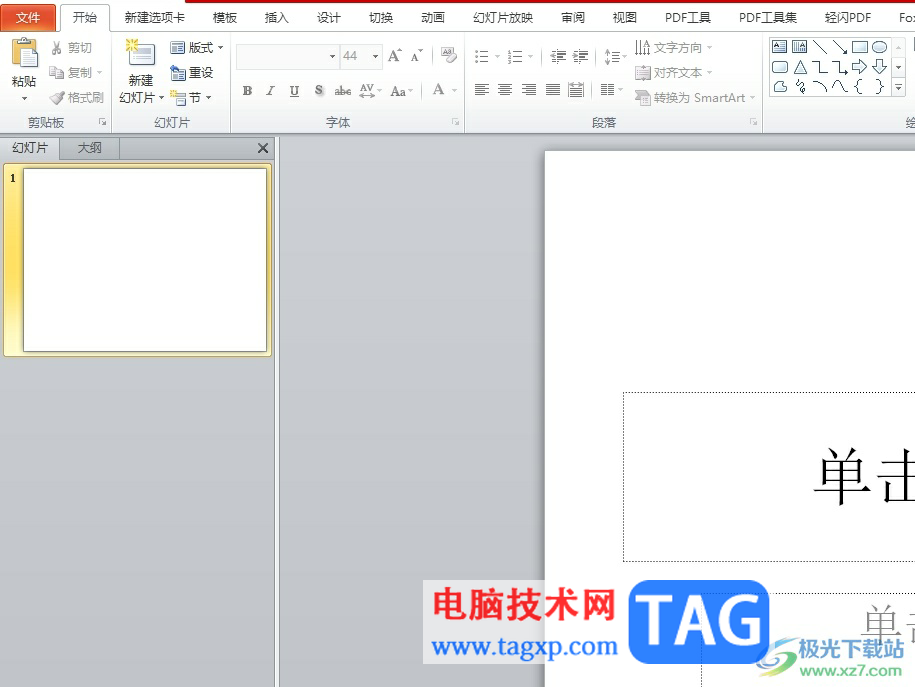915x687 pixels.
Task: Open the Paragraph dialog launcher
Action: [753, 122]
